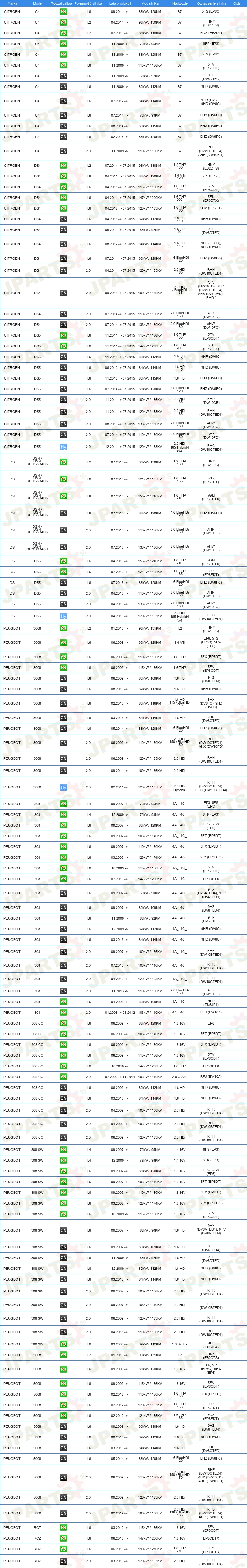Click petrol icon in Peugeot 3008 96kW / 131KM row
This screenshot has width=247, height=1568.
pyautogui.click(x=63, y=628)
